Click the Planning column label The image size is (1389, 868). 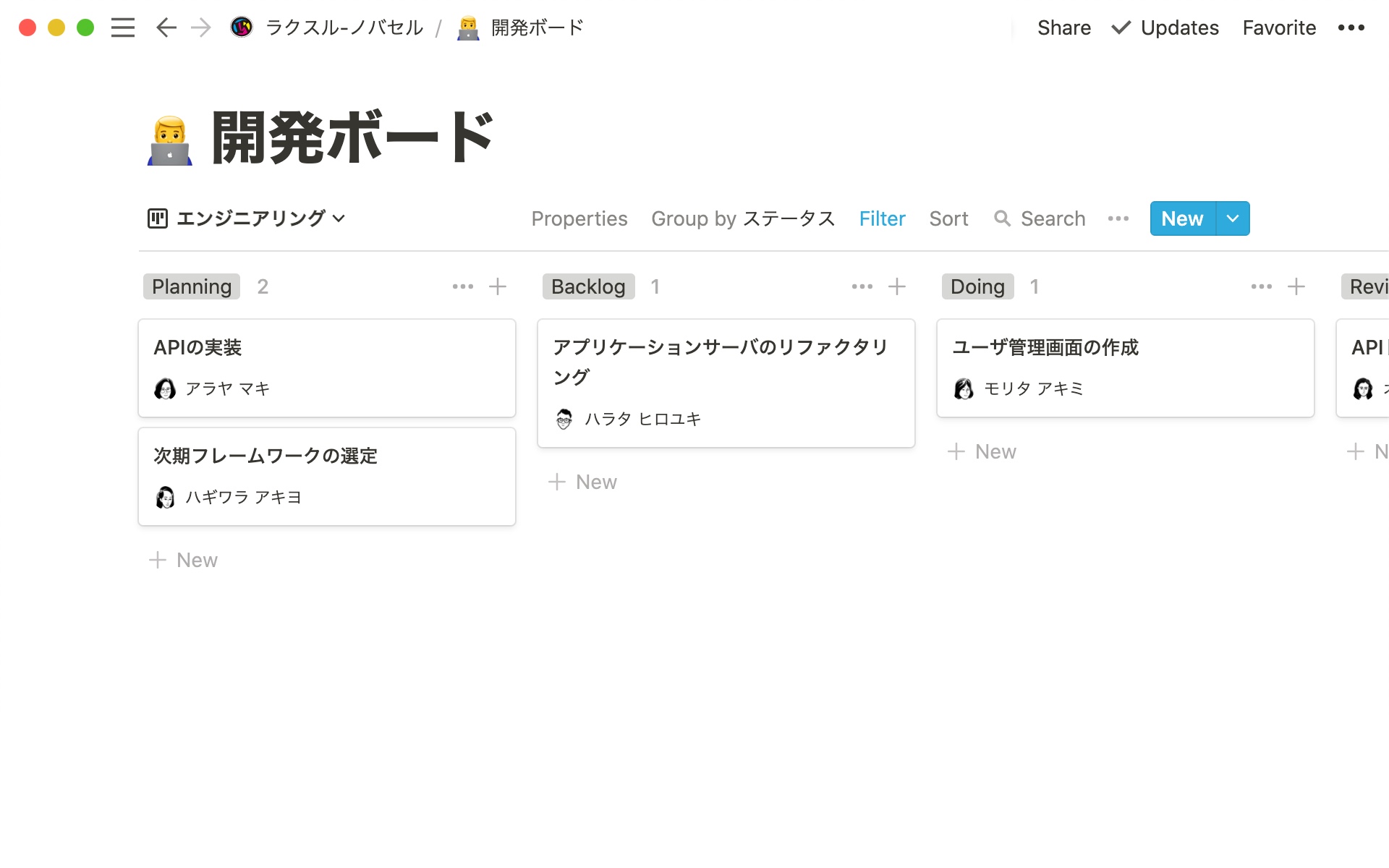(x=192, y=286)
